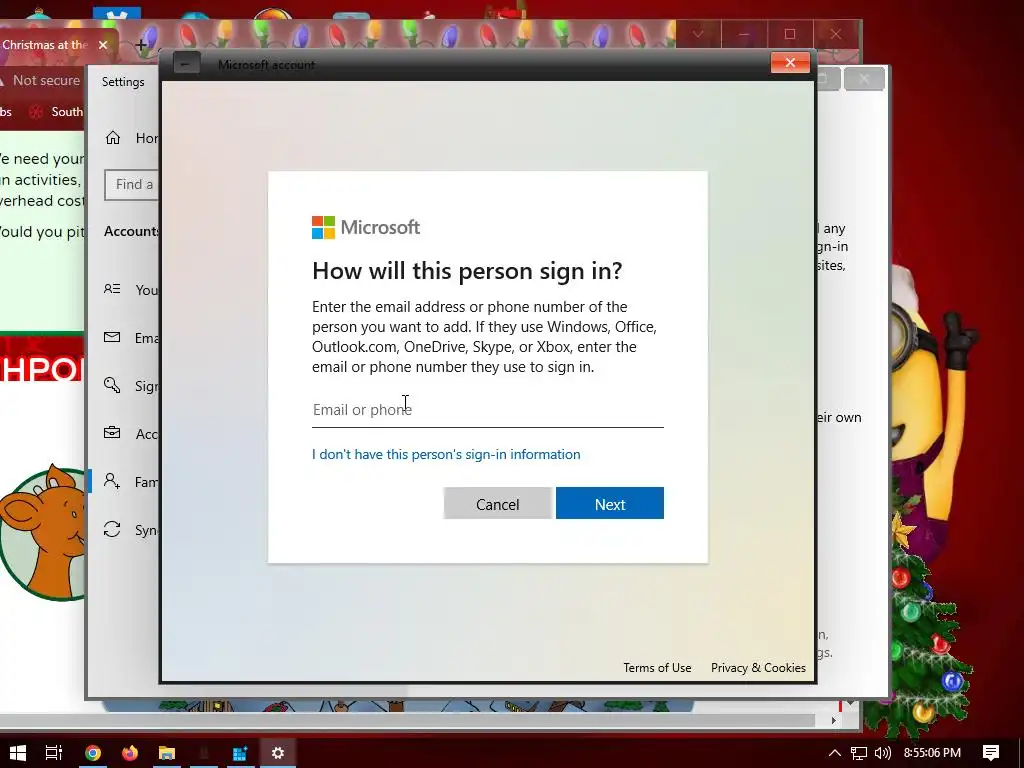Select Email & accounts envelope icon

click(112, 338)
